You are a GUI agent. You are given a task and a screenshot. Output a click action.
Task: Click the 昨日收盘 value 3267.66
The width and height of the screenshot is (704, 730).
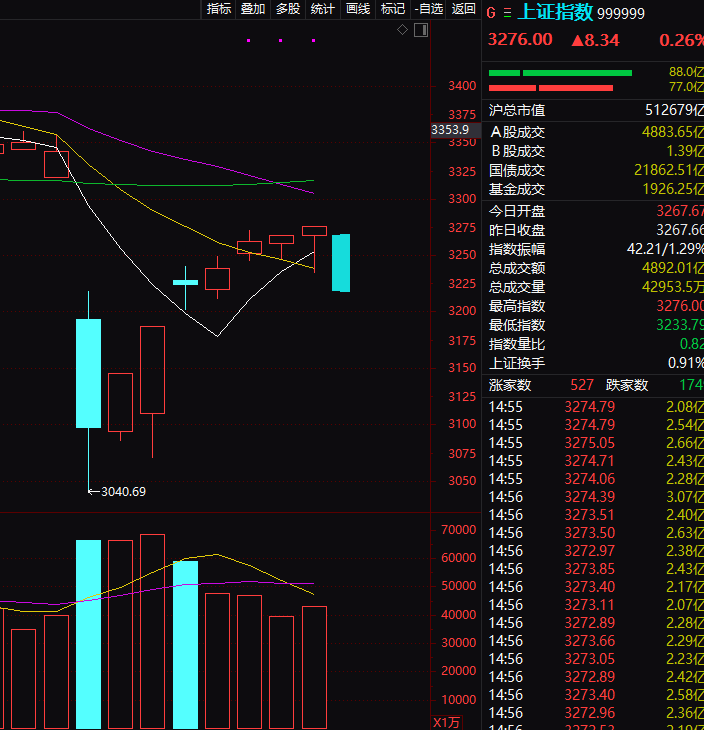coord(680,230)
